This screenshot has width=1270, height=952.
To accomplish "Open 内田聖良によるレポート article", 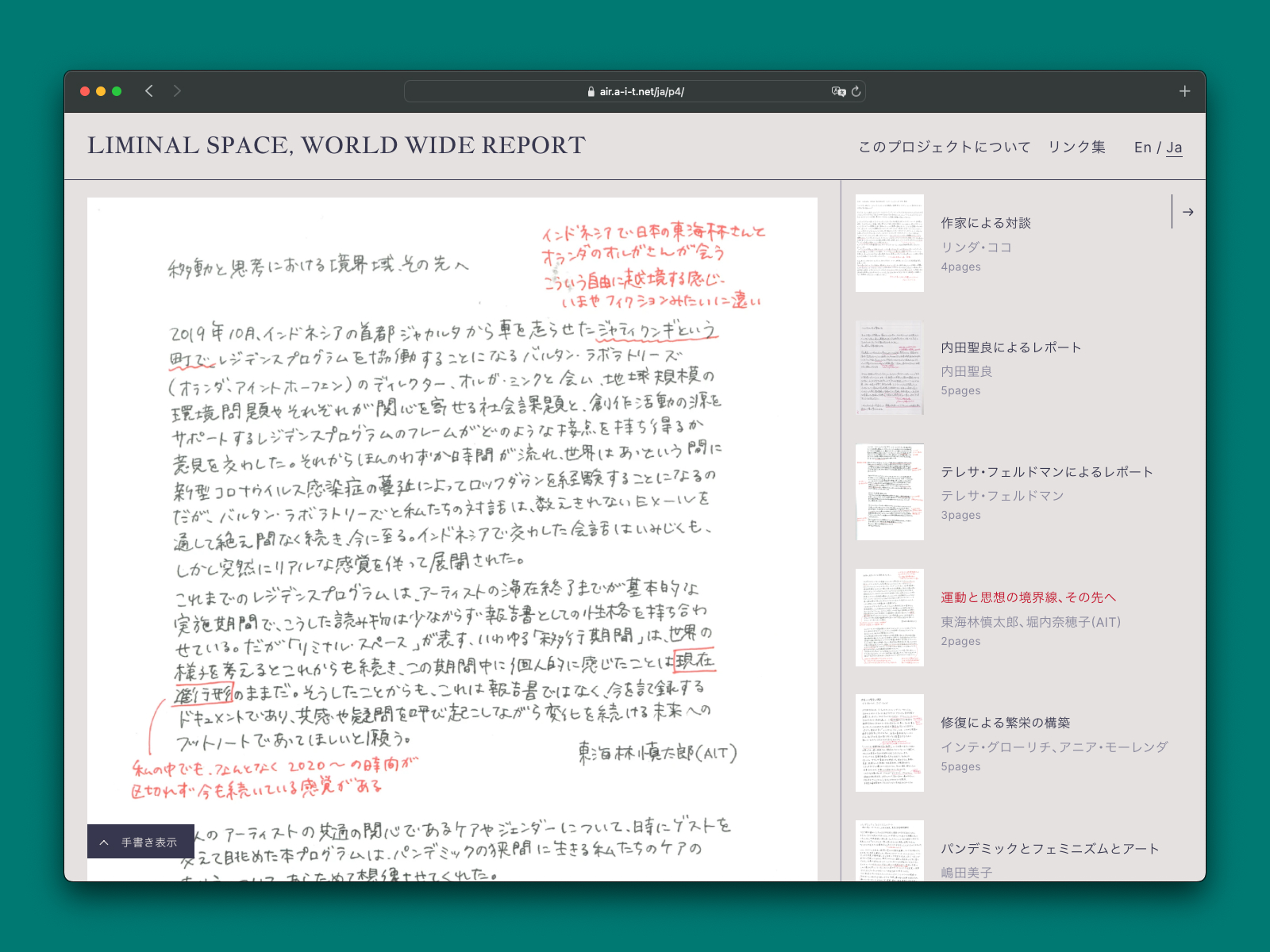I will [1010, 347].
